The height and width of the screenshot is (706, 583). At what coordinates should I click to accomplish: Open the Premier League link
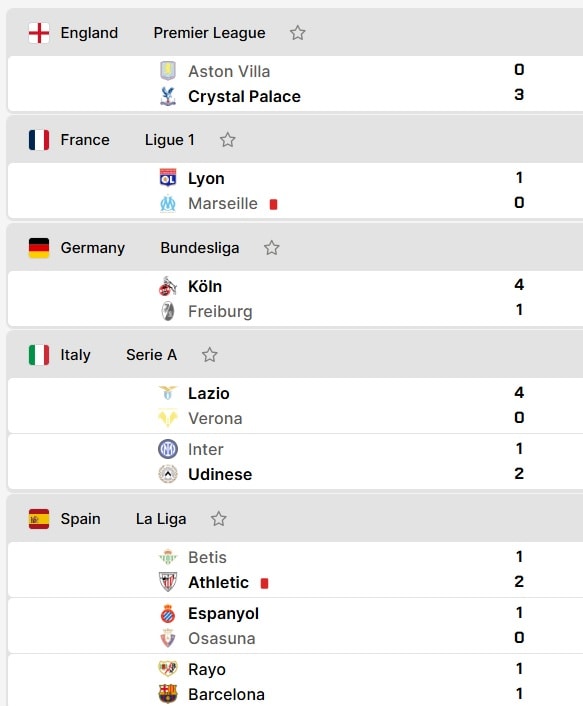209,33
